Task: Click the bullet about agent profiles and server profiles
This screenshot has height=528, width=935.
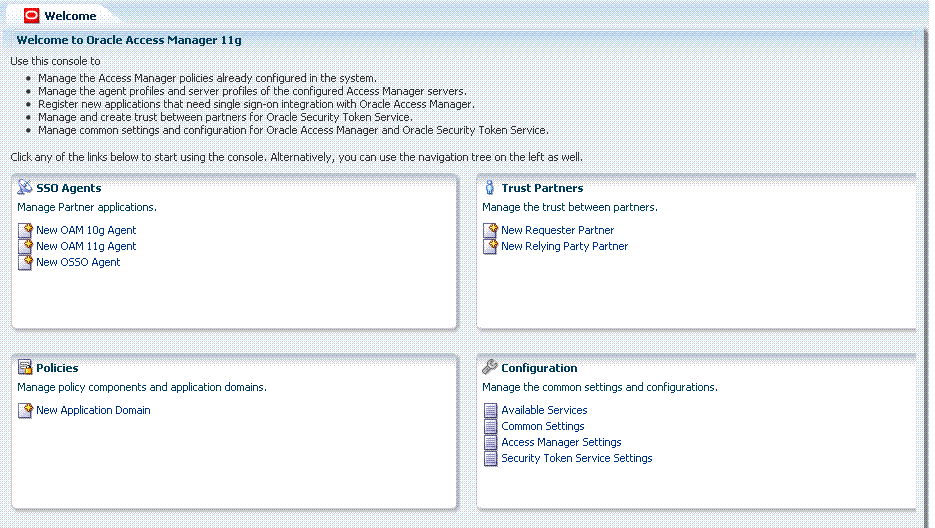Action: (x=252, y=91)
